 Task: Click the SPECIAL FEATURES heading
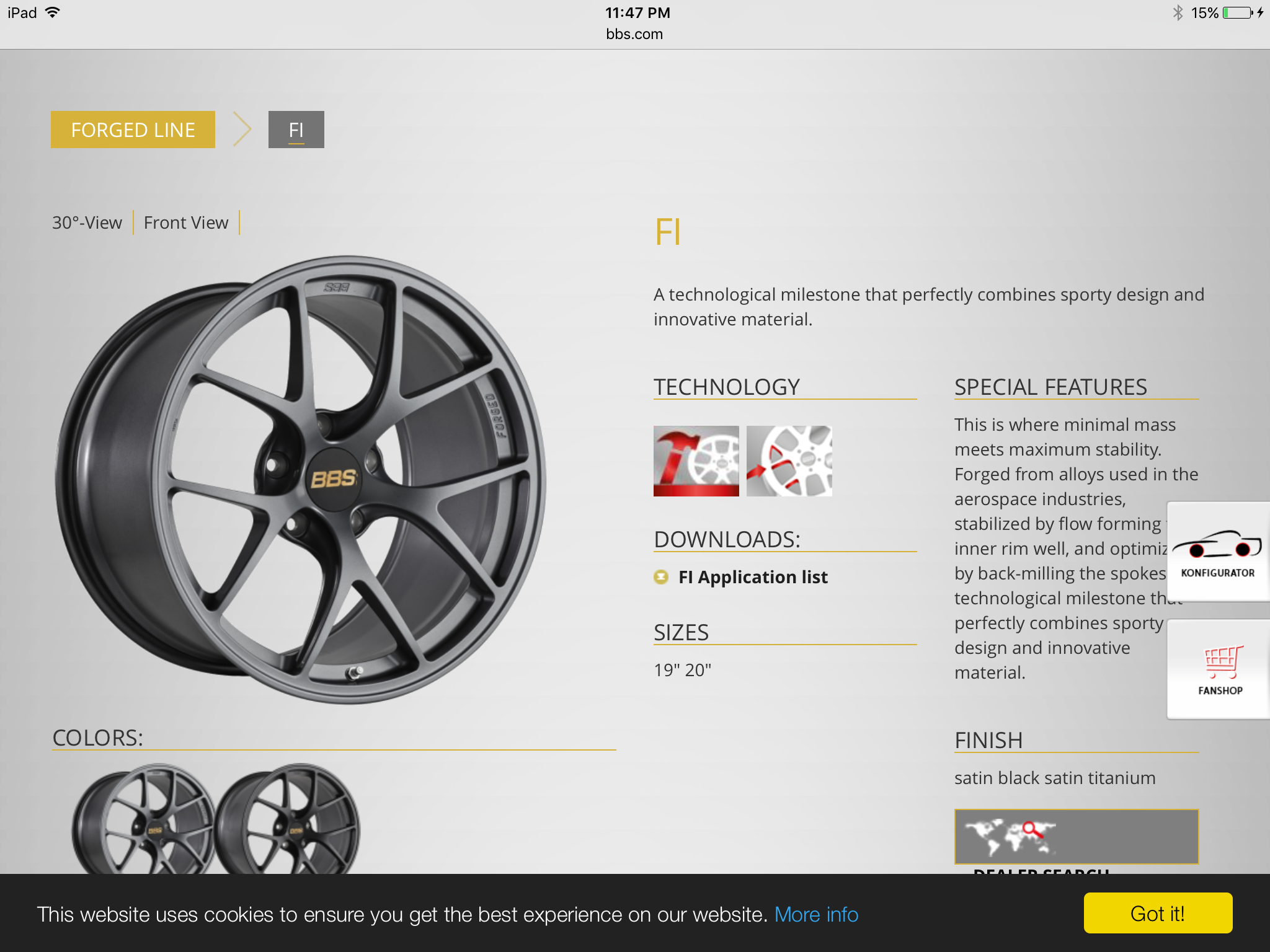coord(1050,387)
